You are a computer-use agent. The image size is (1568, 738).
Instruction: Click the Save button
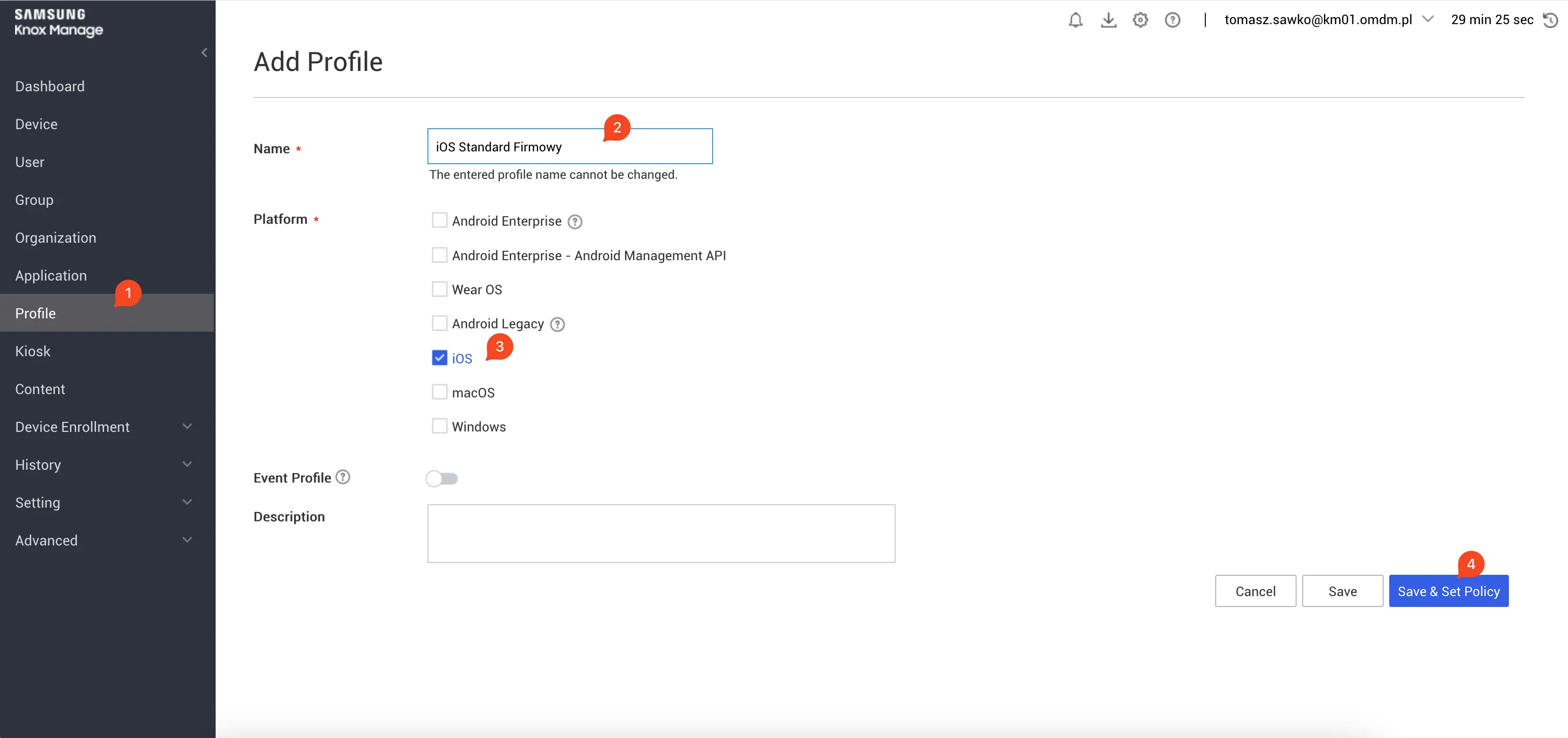(1342, 591)
